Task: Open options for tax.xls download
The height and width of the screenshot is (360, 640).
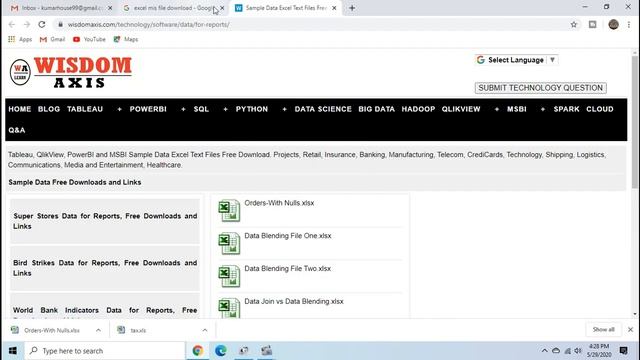Action: (x=205, y=330)
